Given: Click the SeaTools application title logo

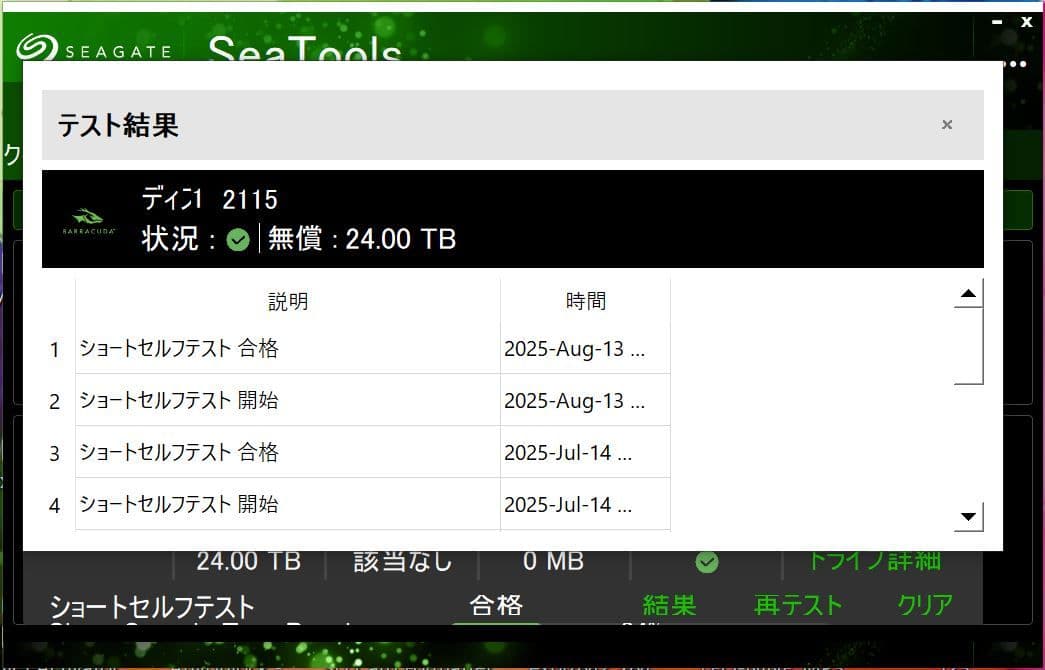Looking at the screenshot, I should [303, 50].
